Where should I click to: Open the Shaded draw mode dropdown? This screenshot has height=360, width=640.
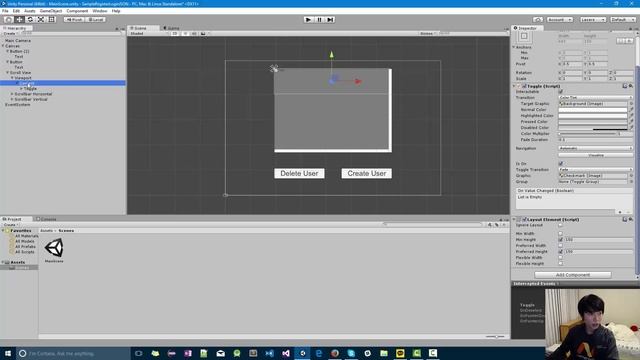tap(148, 33)
